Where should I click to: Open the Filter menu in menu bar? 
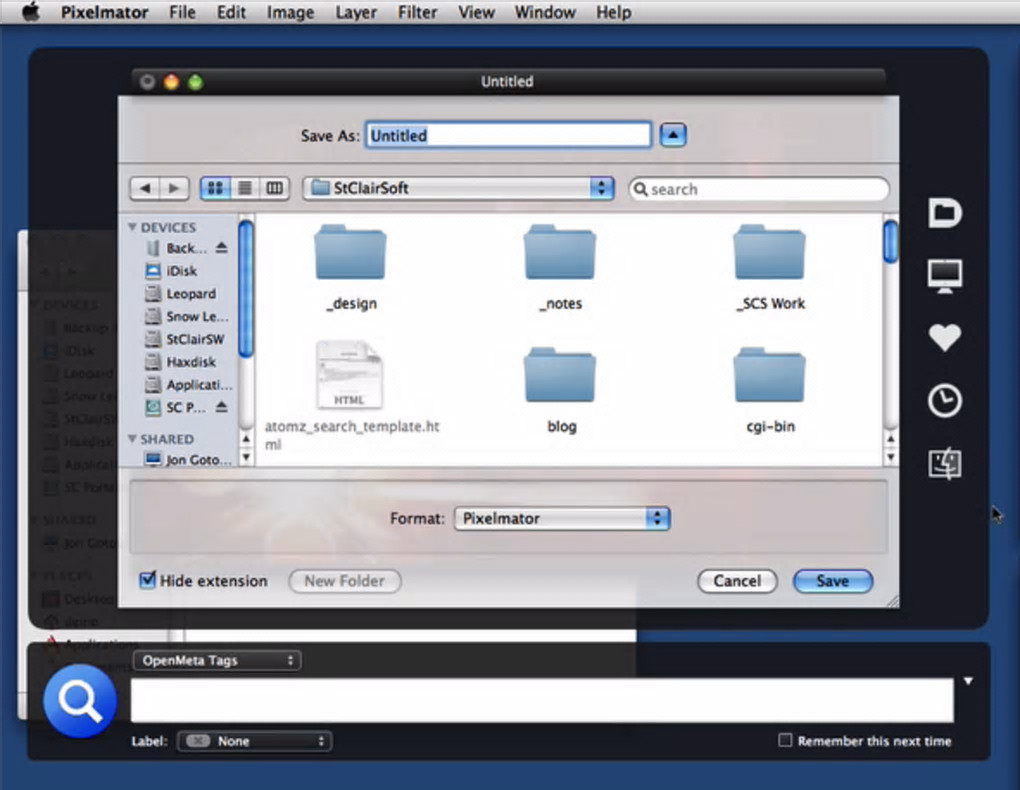click(x=417, y=13)
